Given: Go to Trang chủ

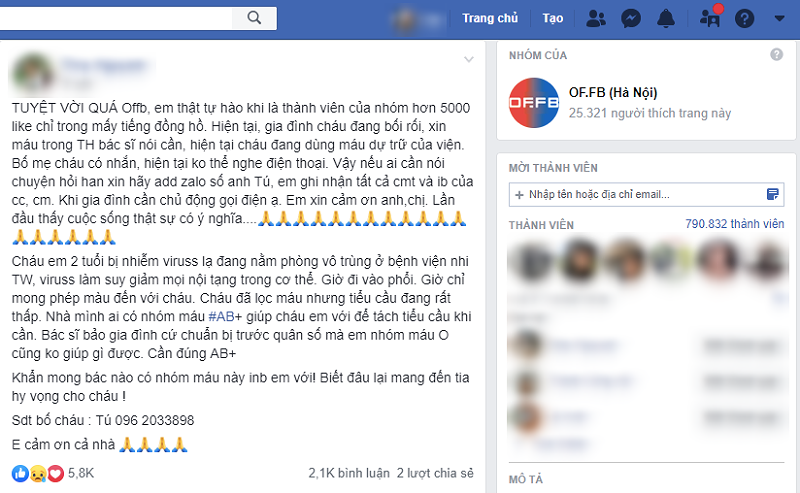Looking at the screenshot, I should tap(490, 18).
